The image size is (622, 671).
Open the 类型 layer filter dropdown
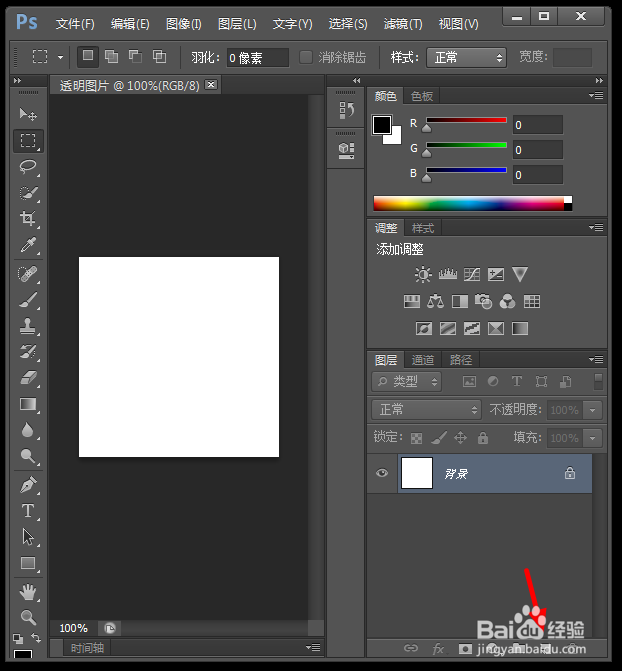pos(407,381)
